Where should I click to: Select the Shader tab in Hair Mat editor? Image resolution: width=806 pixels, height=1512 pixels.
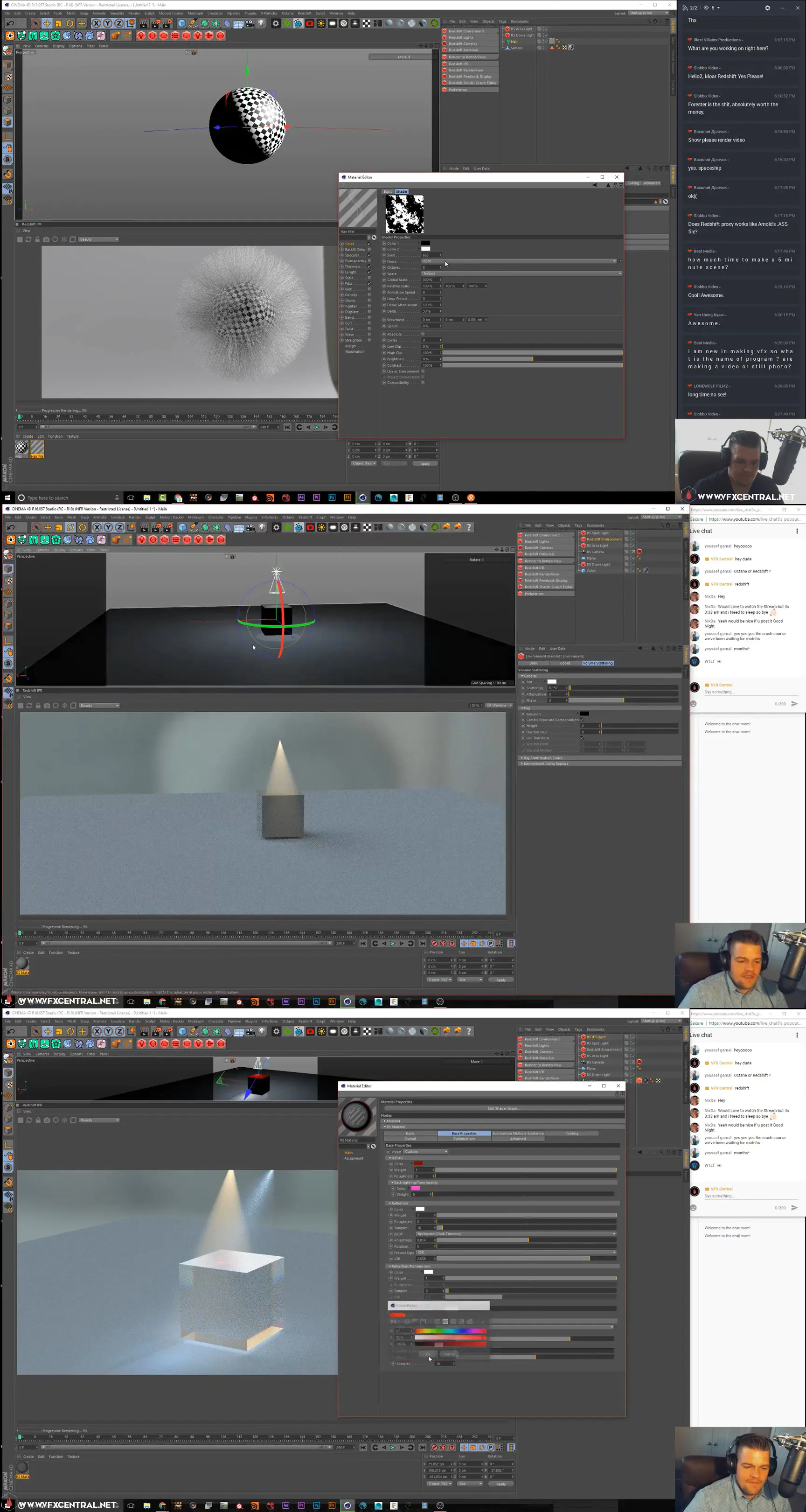[401, 191]
